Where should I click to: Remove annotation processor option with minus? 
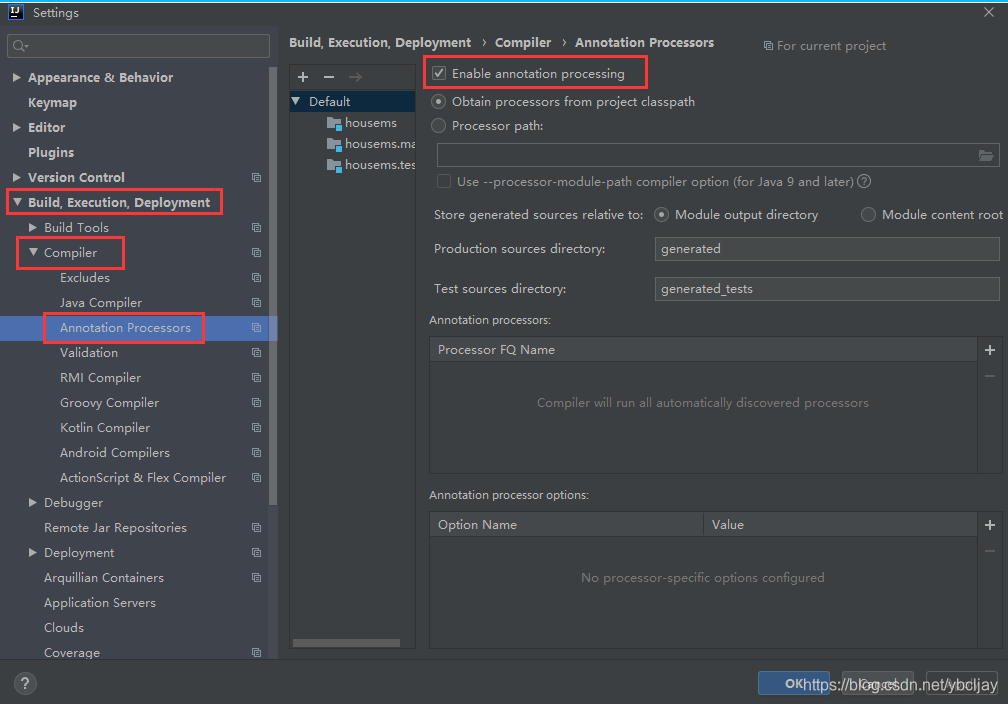pos(990,551)
